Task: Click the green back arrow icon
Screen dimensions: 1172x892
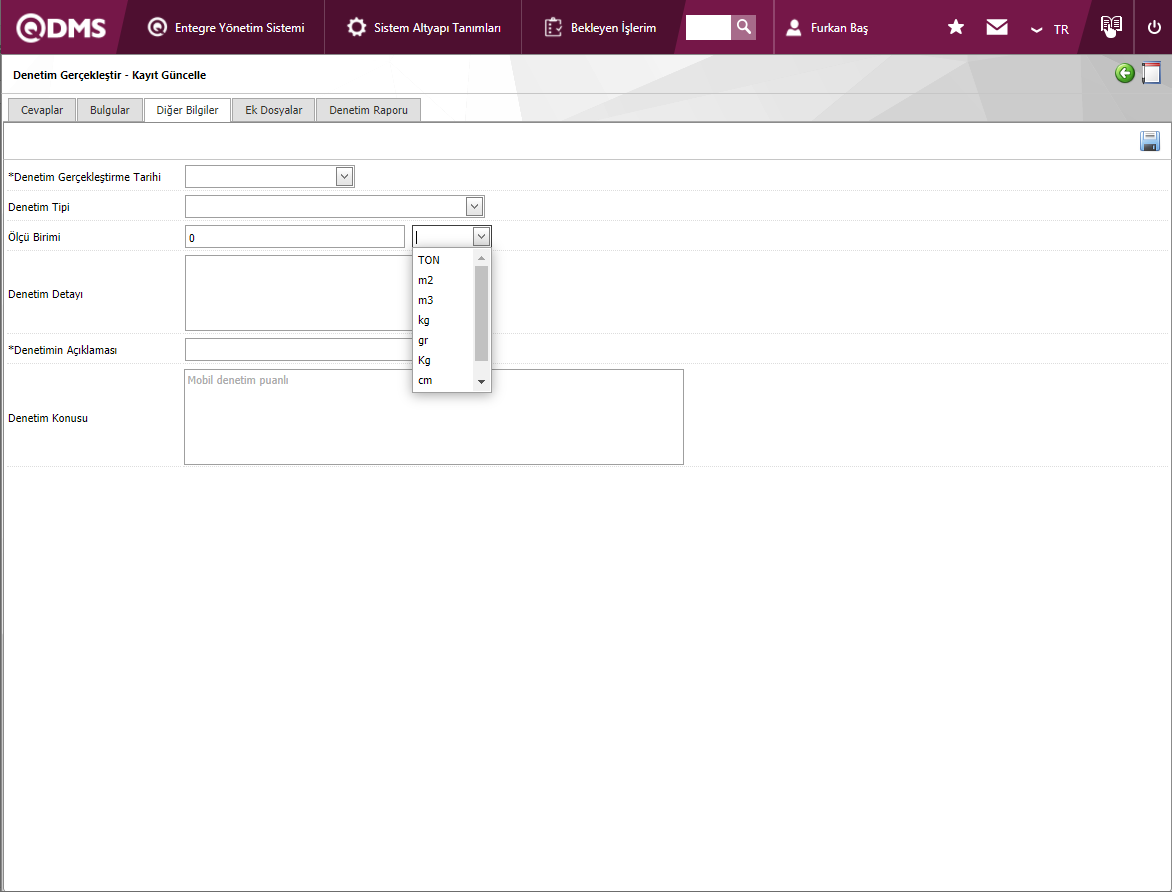Action: pyautogui.click(x=1125, y=73)
